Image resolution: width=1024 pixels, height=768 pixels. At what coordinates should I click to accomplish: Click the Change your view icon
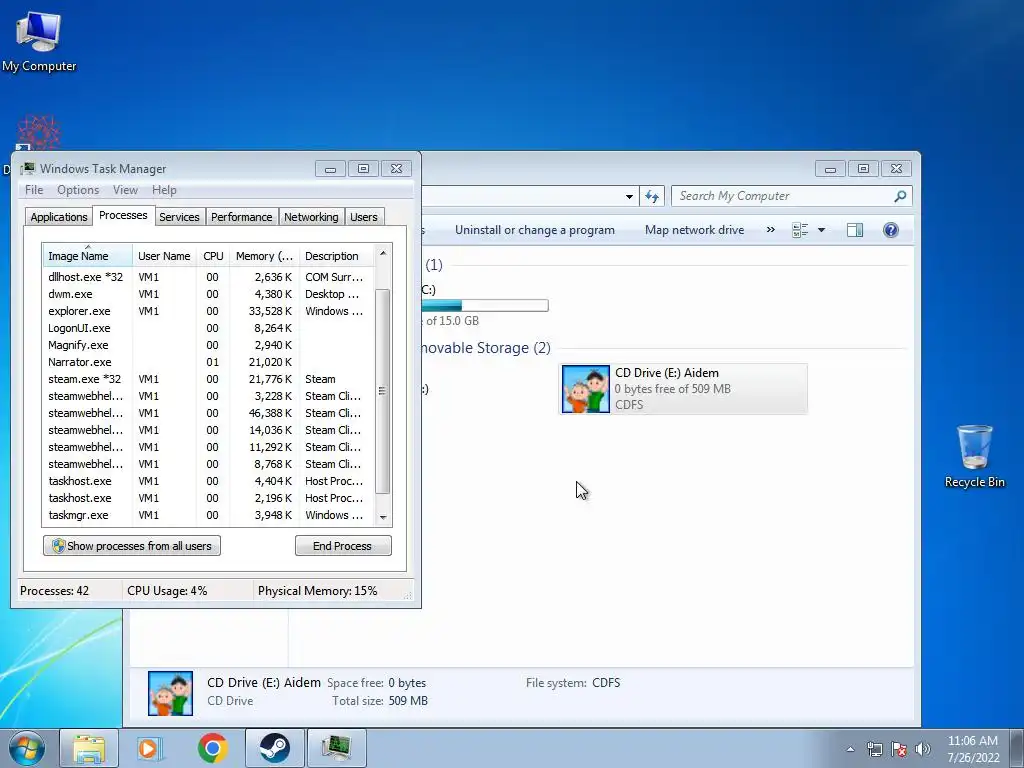[800, 230]
